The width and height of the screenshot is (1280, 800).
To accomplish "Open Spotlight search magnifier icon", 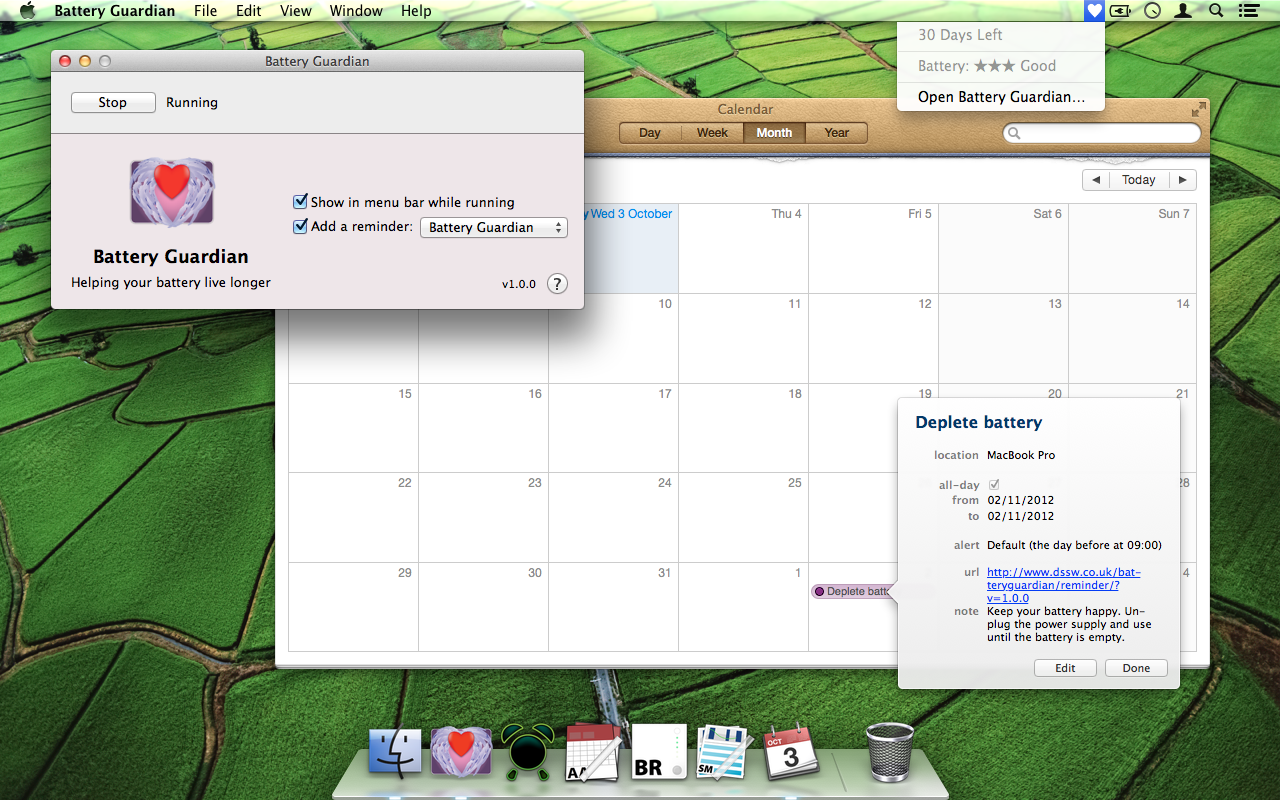I will (1216, 11).
